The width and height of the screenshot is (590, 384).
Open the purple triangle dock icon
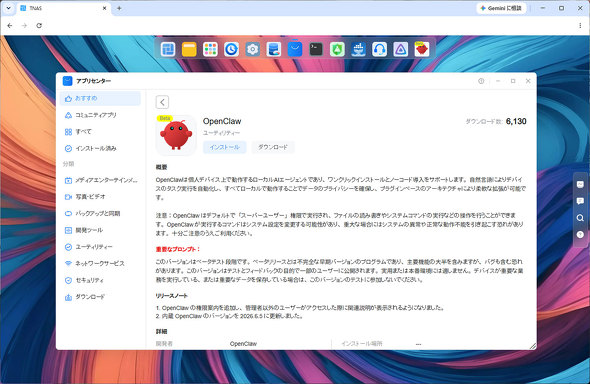400,49
